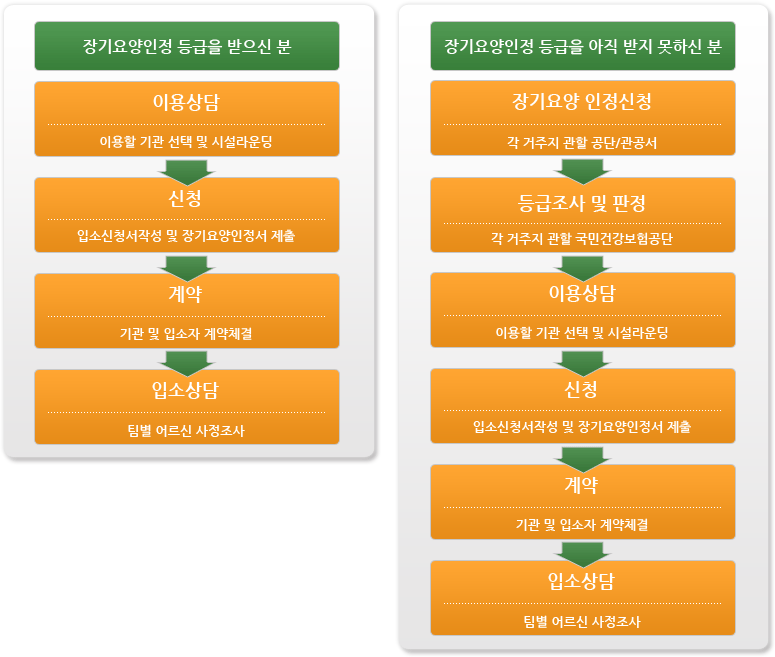Select the 신청 step in the left column
Image resolution: width=775 pixels, height=657 pixels.
[187, 215]
